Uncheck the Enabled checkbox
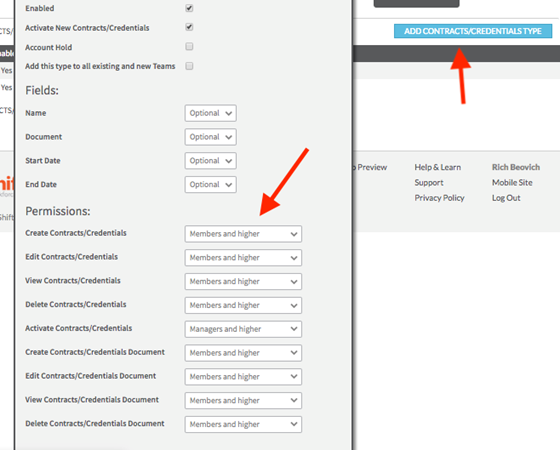Screen dimensions: 560x450 [189, 8]
